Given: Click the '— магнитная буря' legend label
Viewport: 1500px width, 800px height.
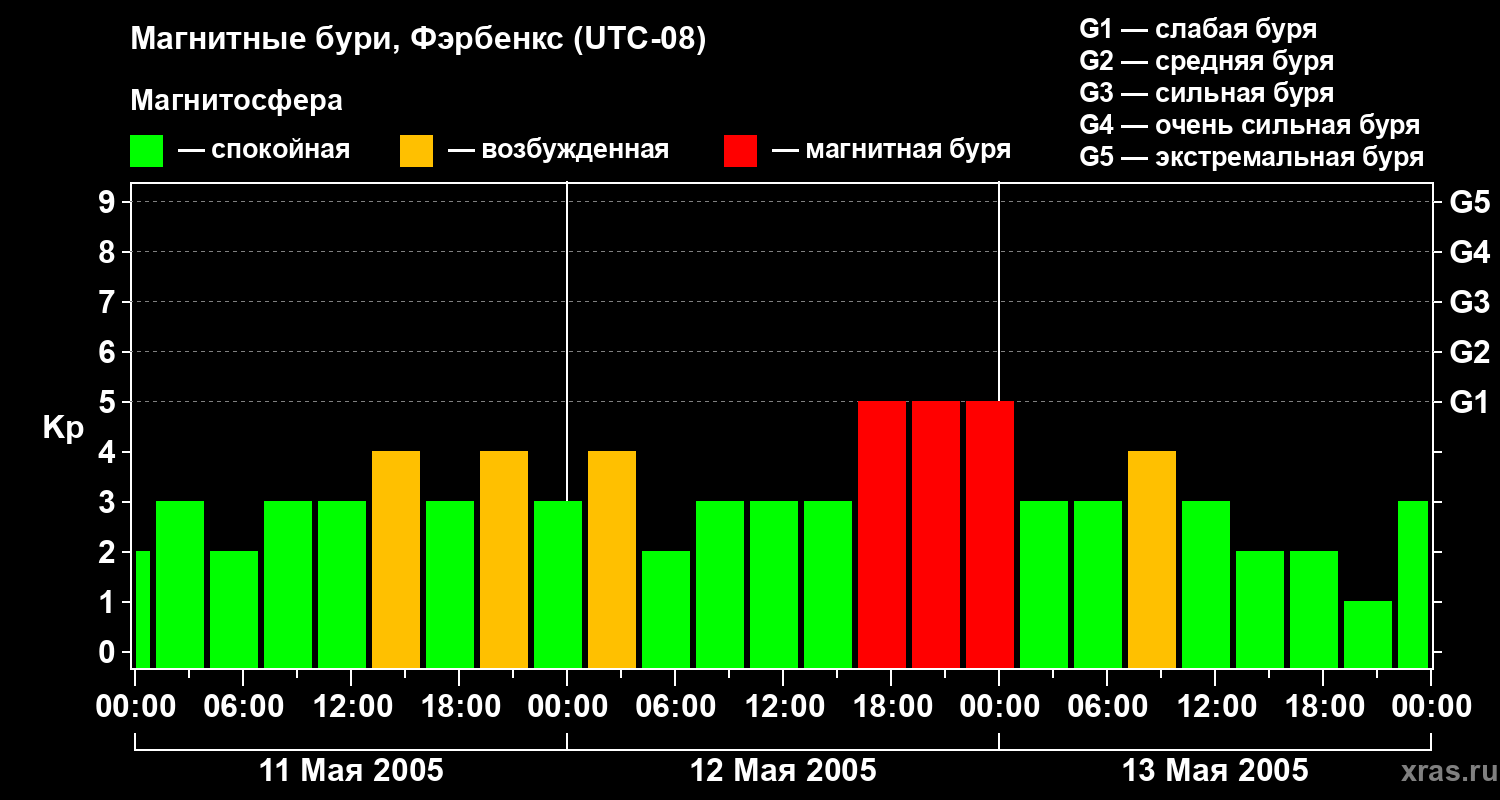Looking at the screenshot, I should click(x=891, y=151).
